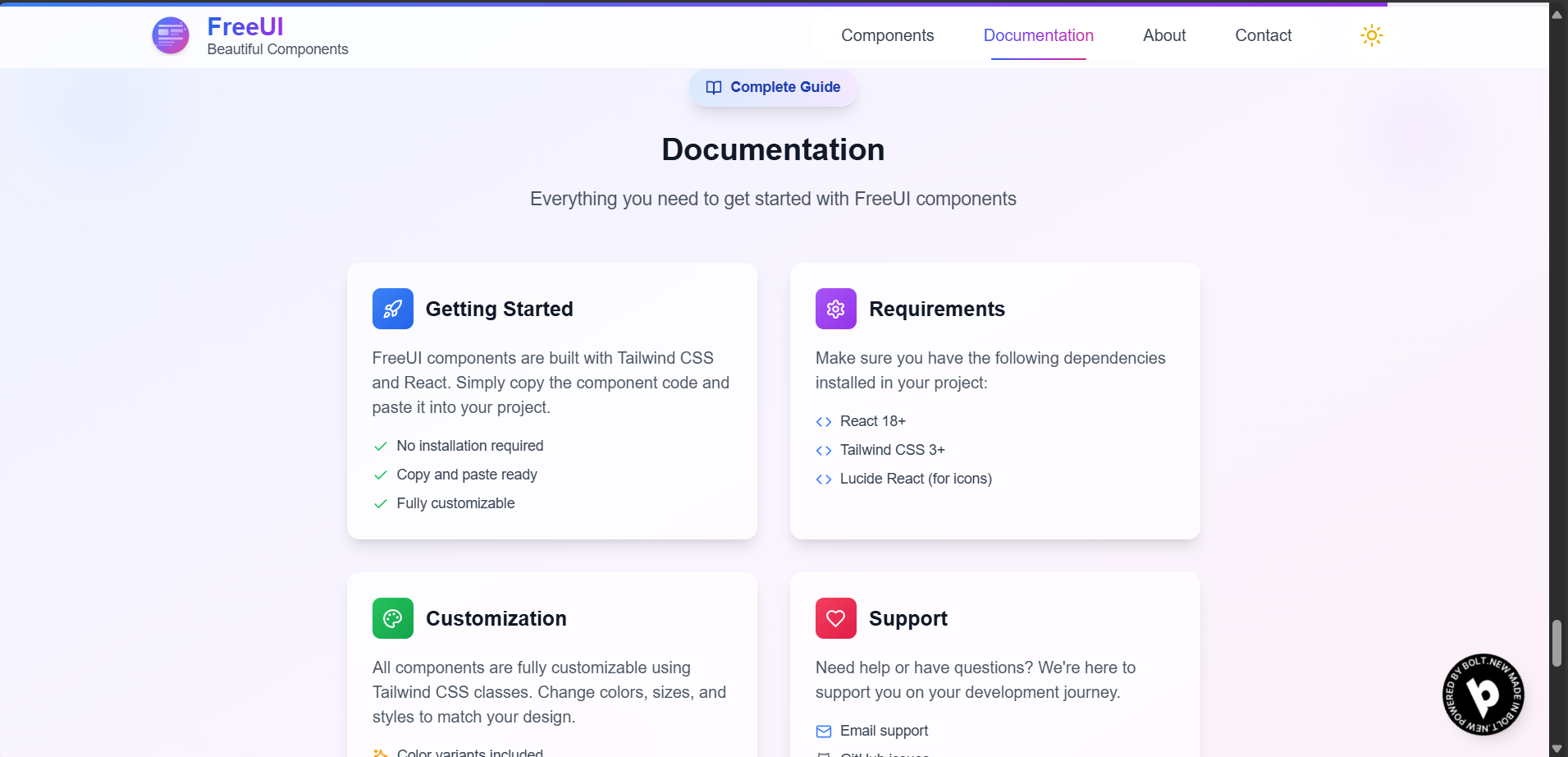Click the code brackets icon beside Tailwind CSS 3+
This screenshot has height=757, width=1568.
coord(824,451)
